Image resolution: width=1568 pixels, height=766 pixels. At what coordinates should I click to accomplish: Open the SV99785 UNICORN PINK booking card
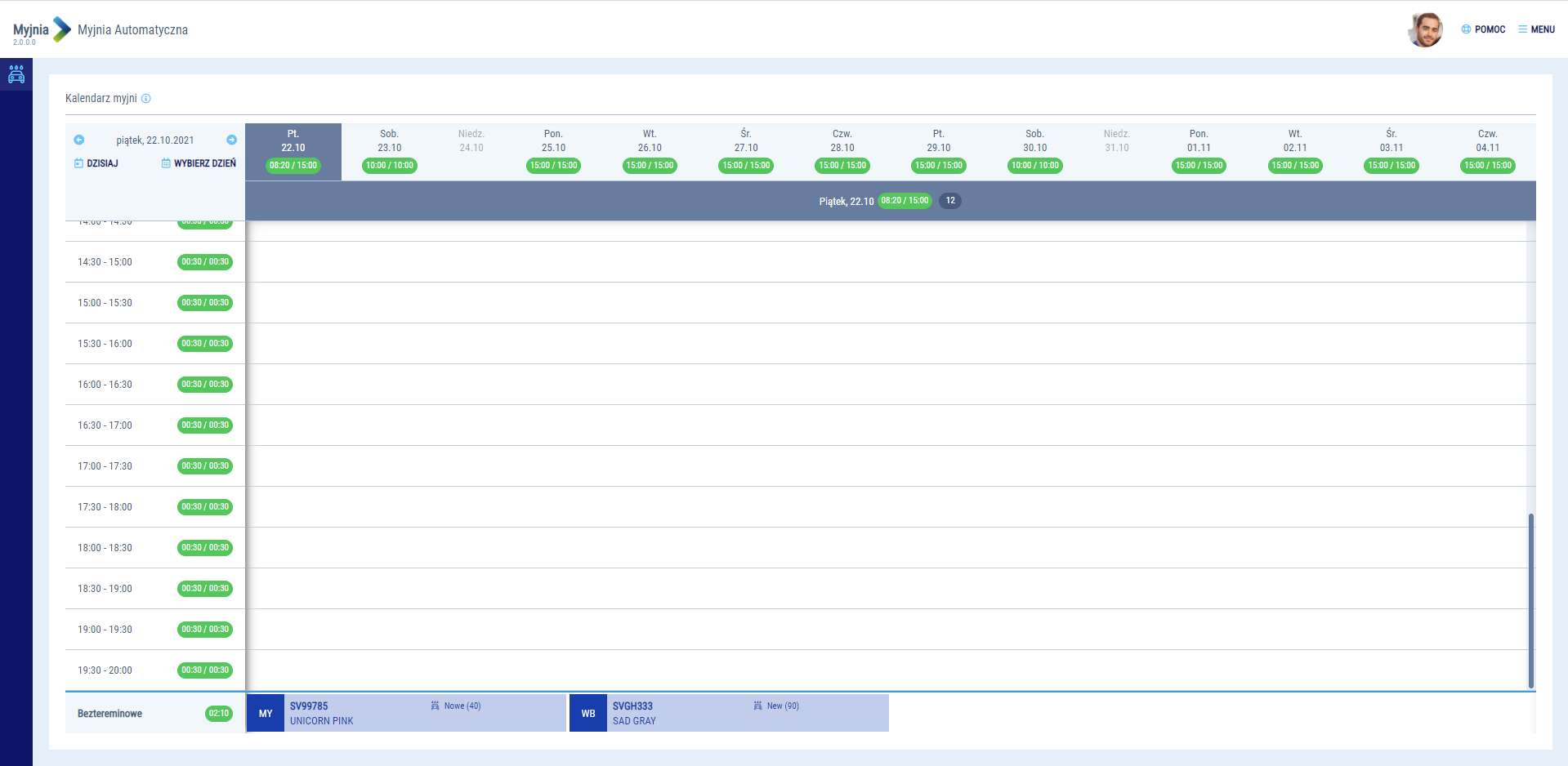406,713
